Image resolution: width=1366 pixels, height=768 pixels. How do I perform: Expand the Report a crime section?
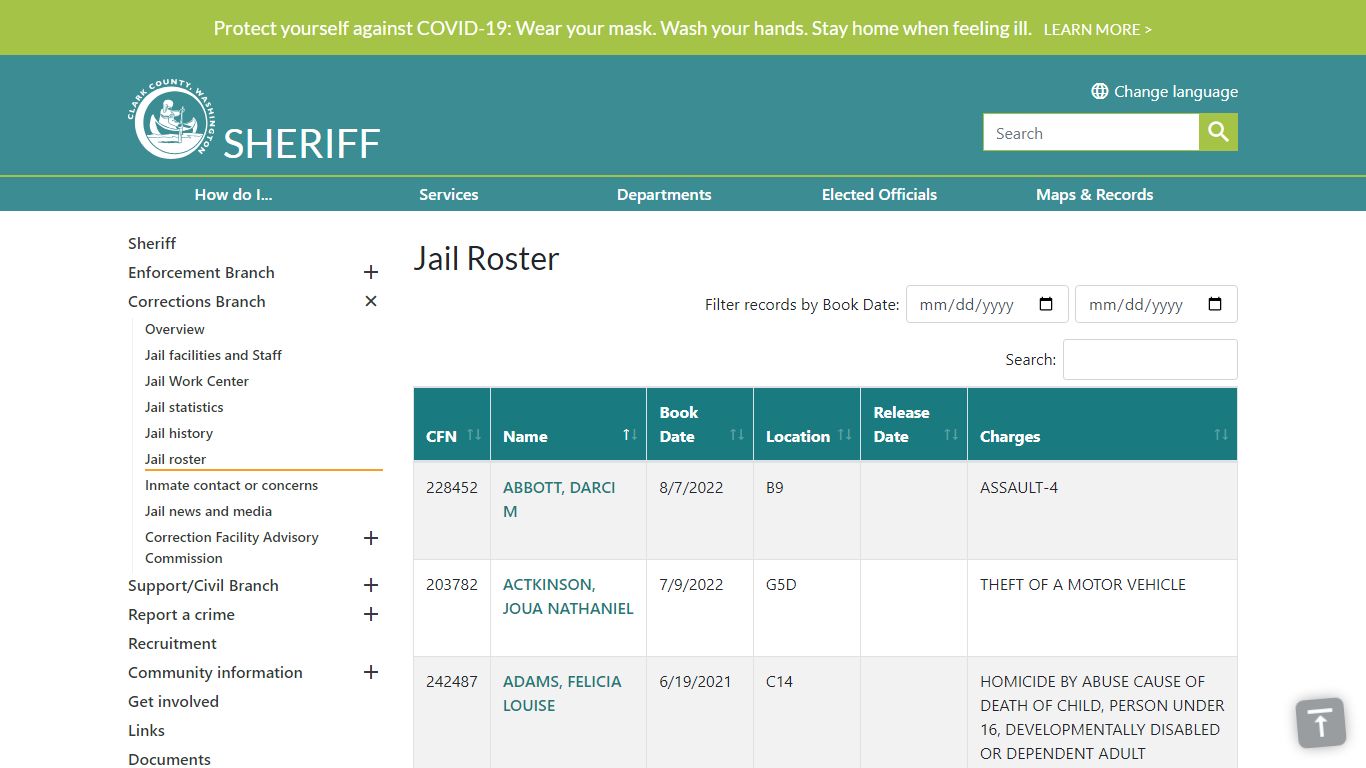(x=371, y=614)
